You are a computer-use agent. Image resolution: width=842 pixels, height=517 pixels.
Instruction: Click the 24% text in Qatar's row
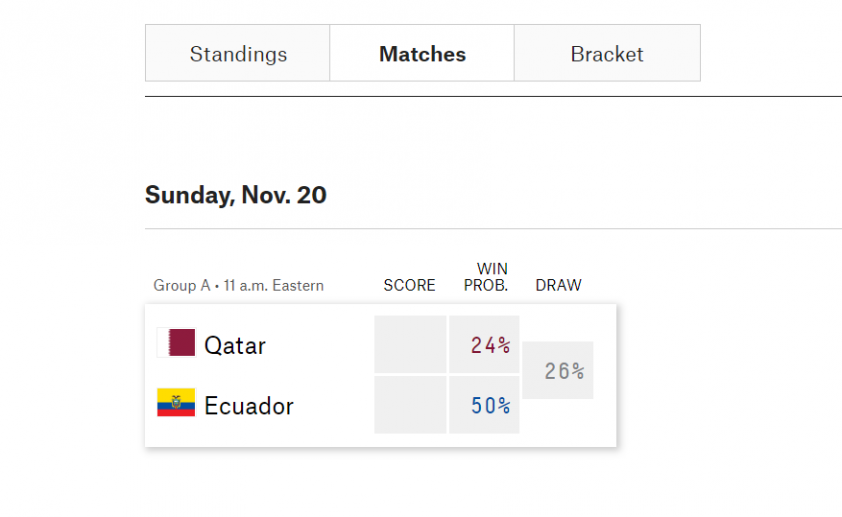coord(490,345)
